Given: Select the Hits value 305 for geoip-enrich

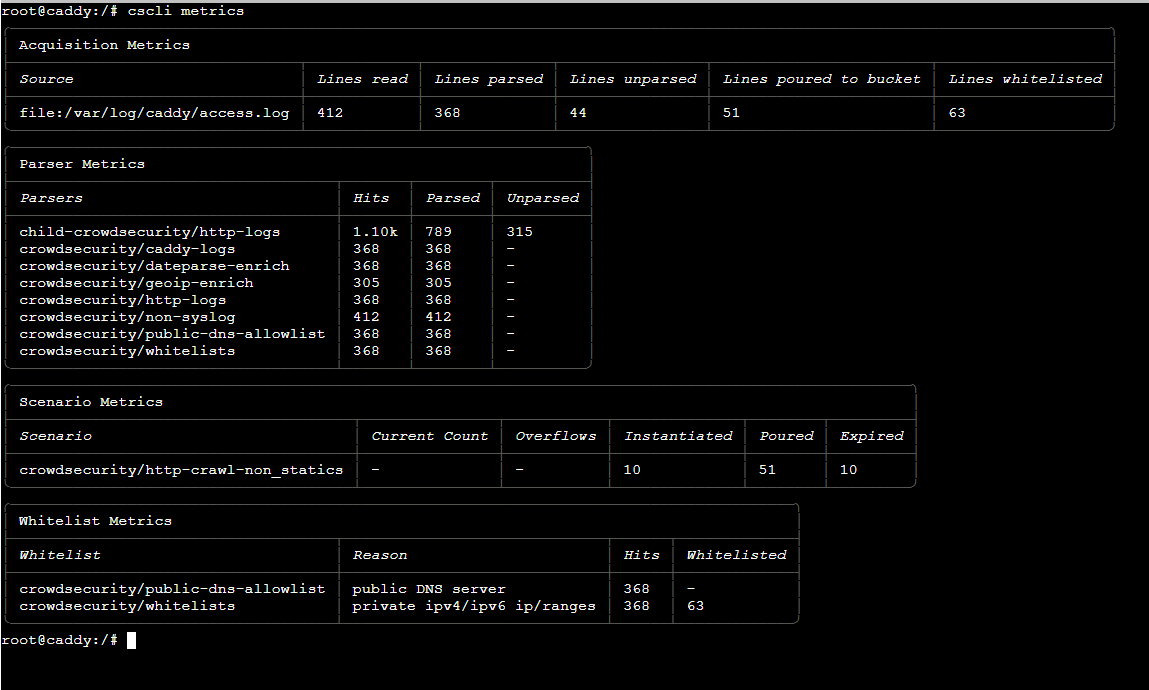Looking at the screenshot, I should point(366,283).
